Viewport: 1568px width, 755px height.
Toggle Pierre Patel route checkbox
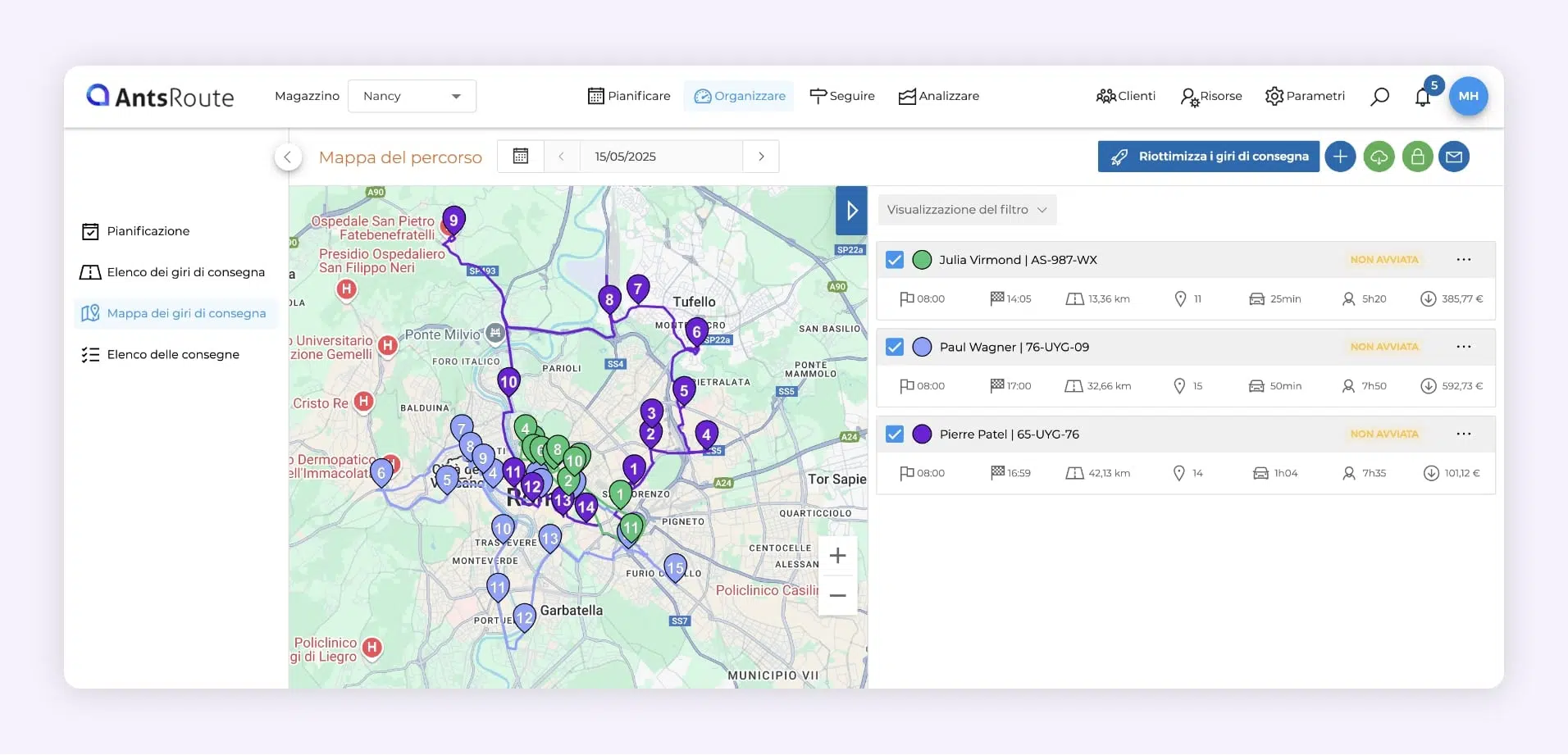[895, 434]
